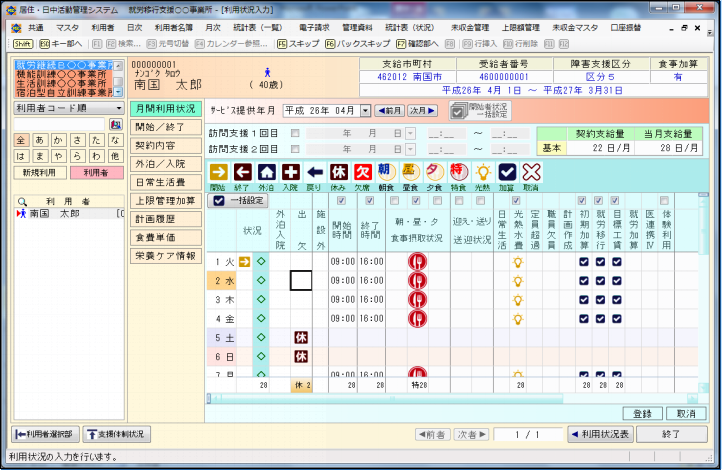This screenshot has width=722, height=471.
Task: Click the 取消 red X icon
Action: point(531,172)
